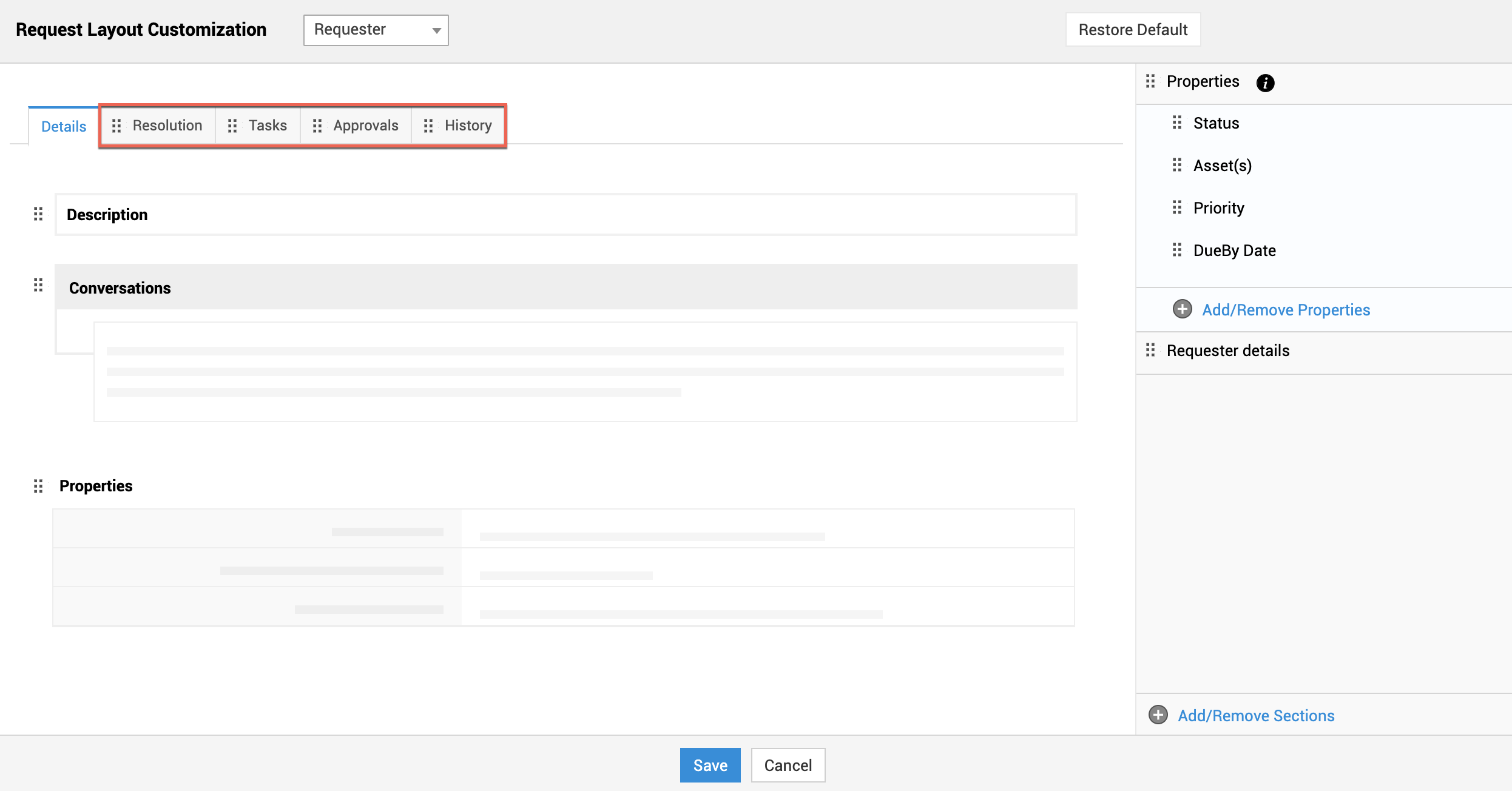Click drag handle of Description section

click(x=38, y=214)
